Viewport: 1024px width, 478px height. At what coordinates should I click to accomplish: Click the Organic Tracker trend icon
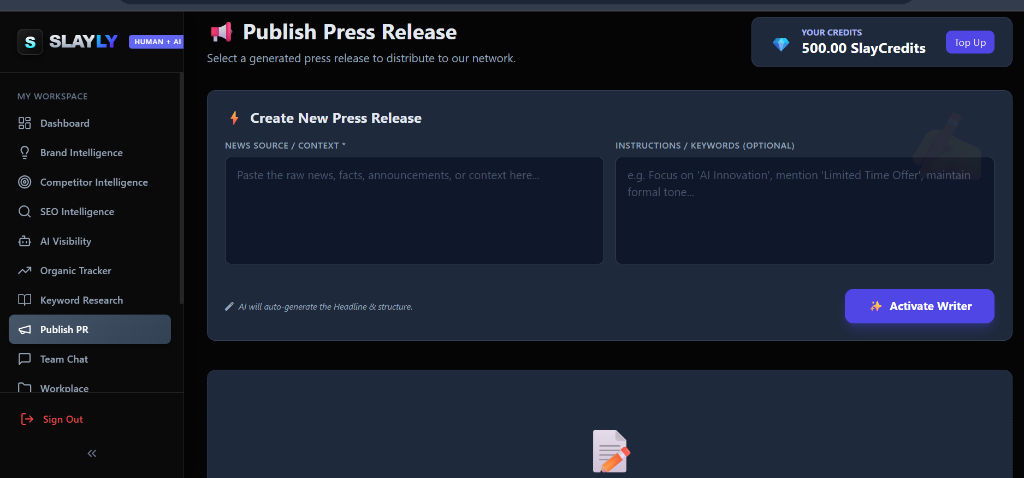pyautogui.click(x=25, y=271)
